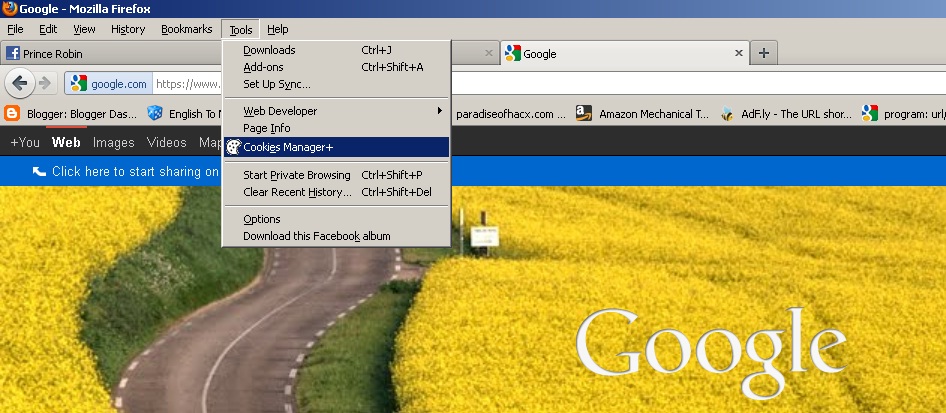Expand the Web Developer submenu
Screen dimensions: 946x413
pos(337,111)
